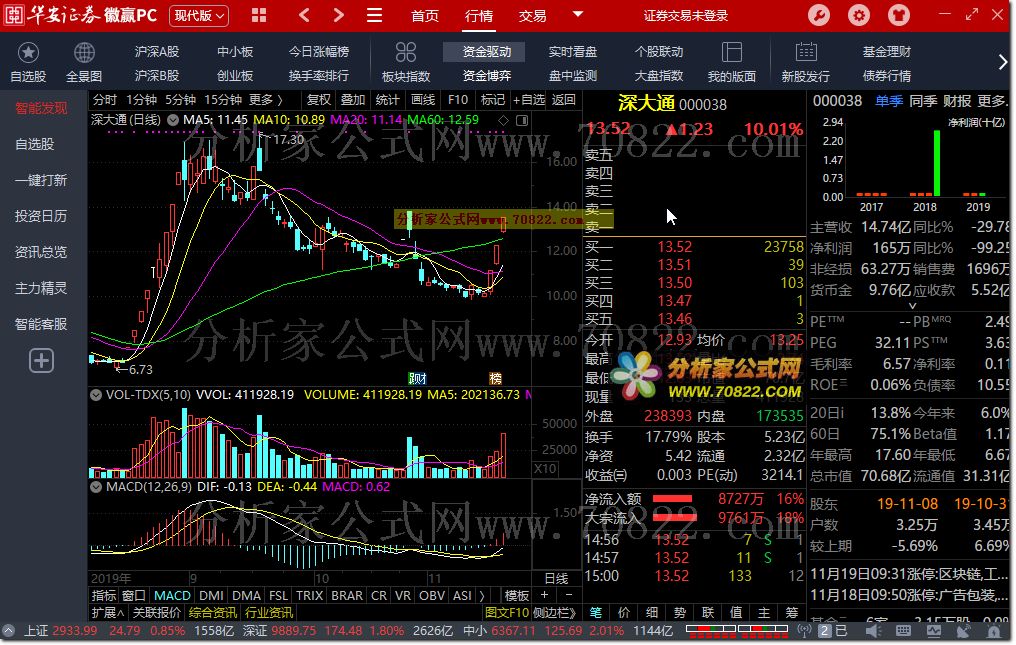Click the signal antenna icon in status bar
Viewport: 1016px width, 645px height.
tap(804, 631)
